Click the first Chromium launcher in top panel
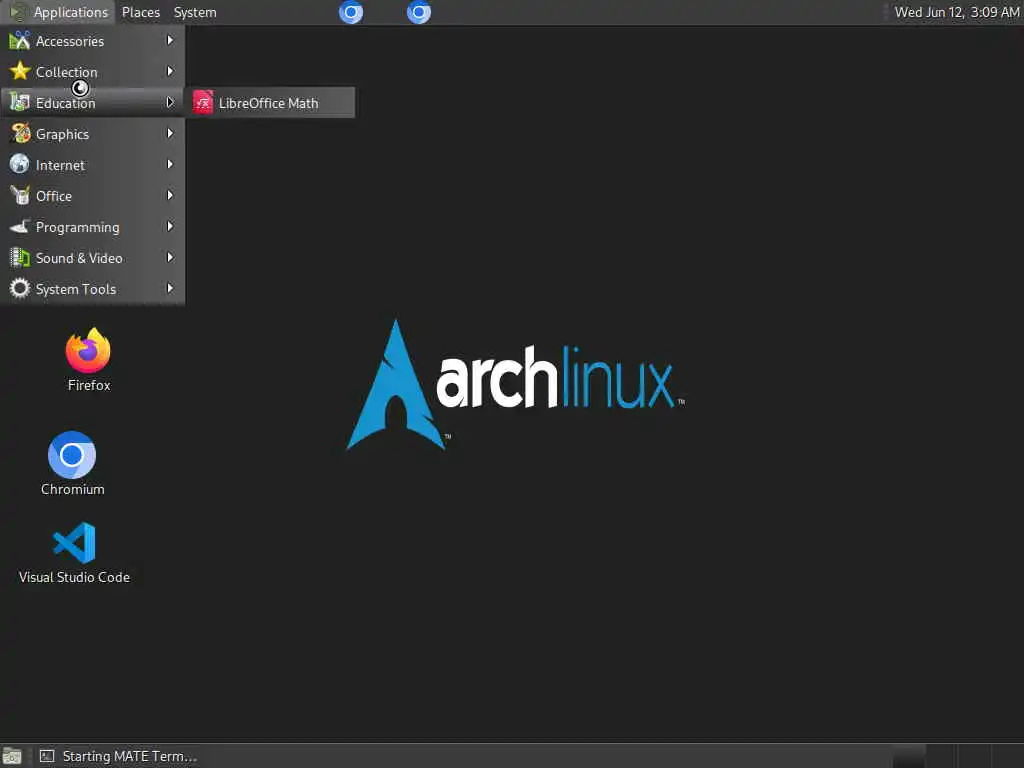 (351, 12)
